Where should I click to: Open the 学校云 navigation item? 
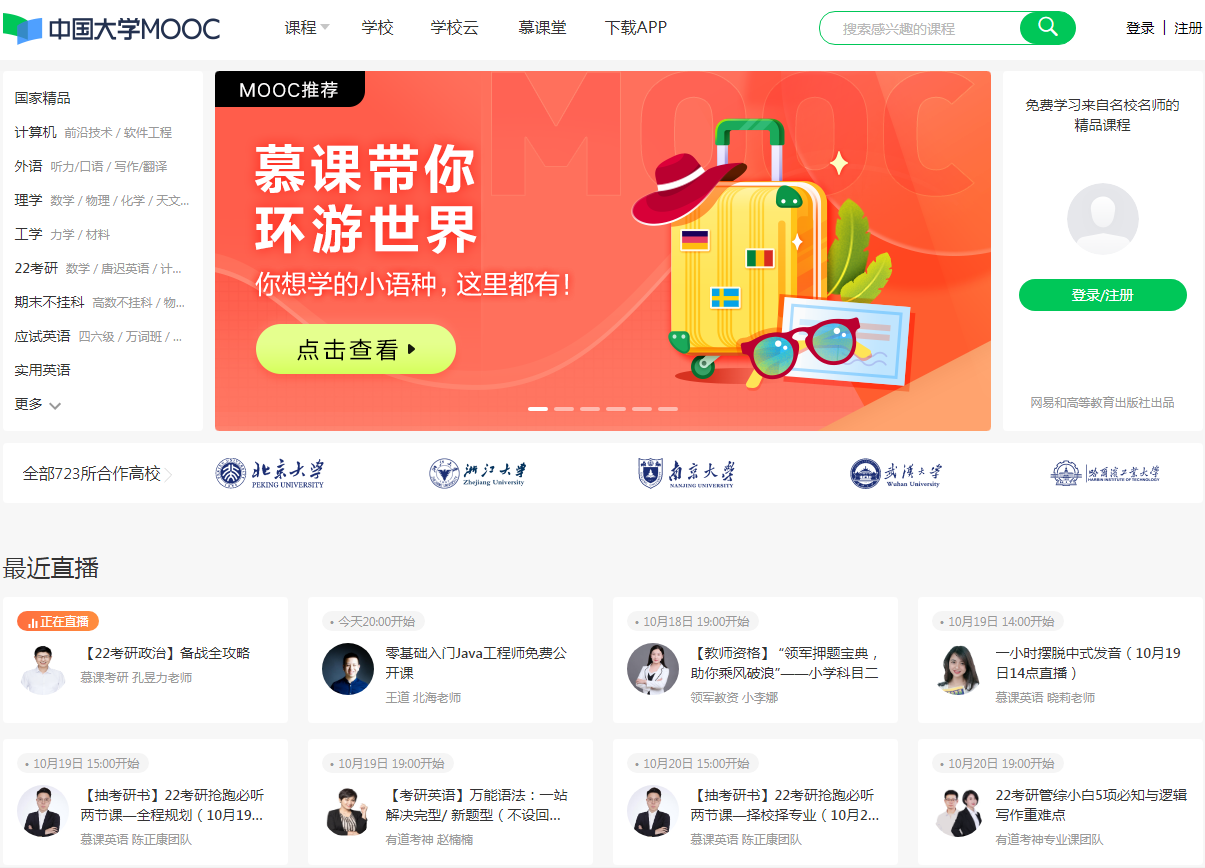click(x=455, y=28)
